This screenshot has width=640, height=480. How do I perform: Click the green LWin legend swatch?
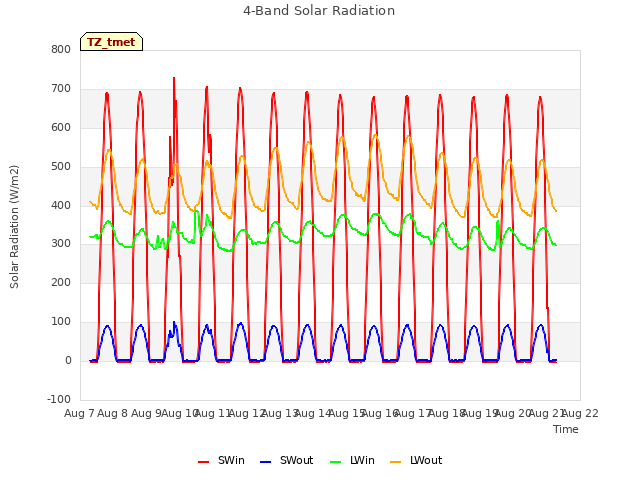335,462
